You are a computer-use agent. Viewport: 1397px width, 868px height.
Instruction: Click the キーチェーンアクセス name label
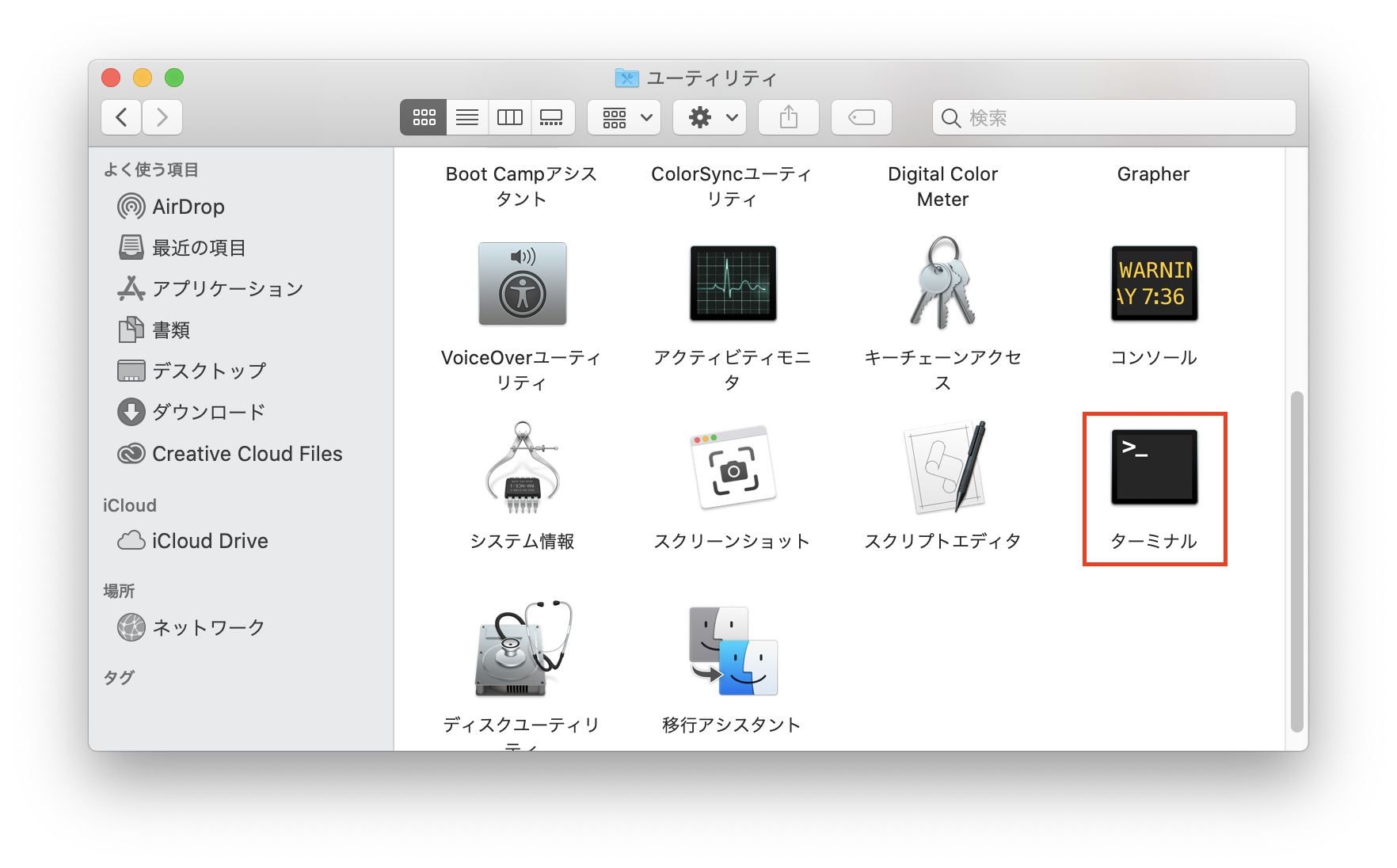[x=942, y=370]
